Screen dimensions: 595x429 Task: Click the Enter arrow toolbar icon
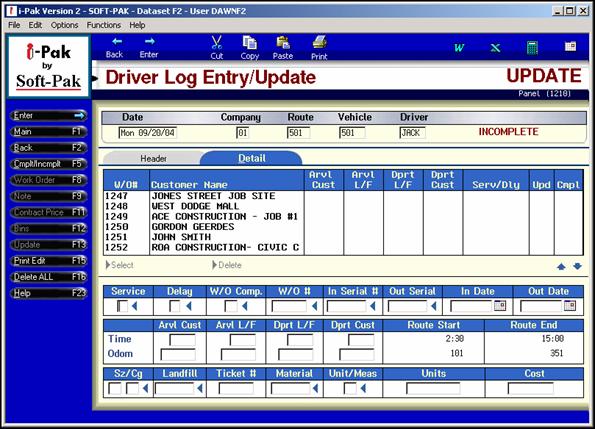click(x=150, y=42)
